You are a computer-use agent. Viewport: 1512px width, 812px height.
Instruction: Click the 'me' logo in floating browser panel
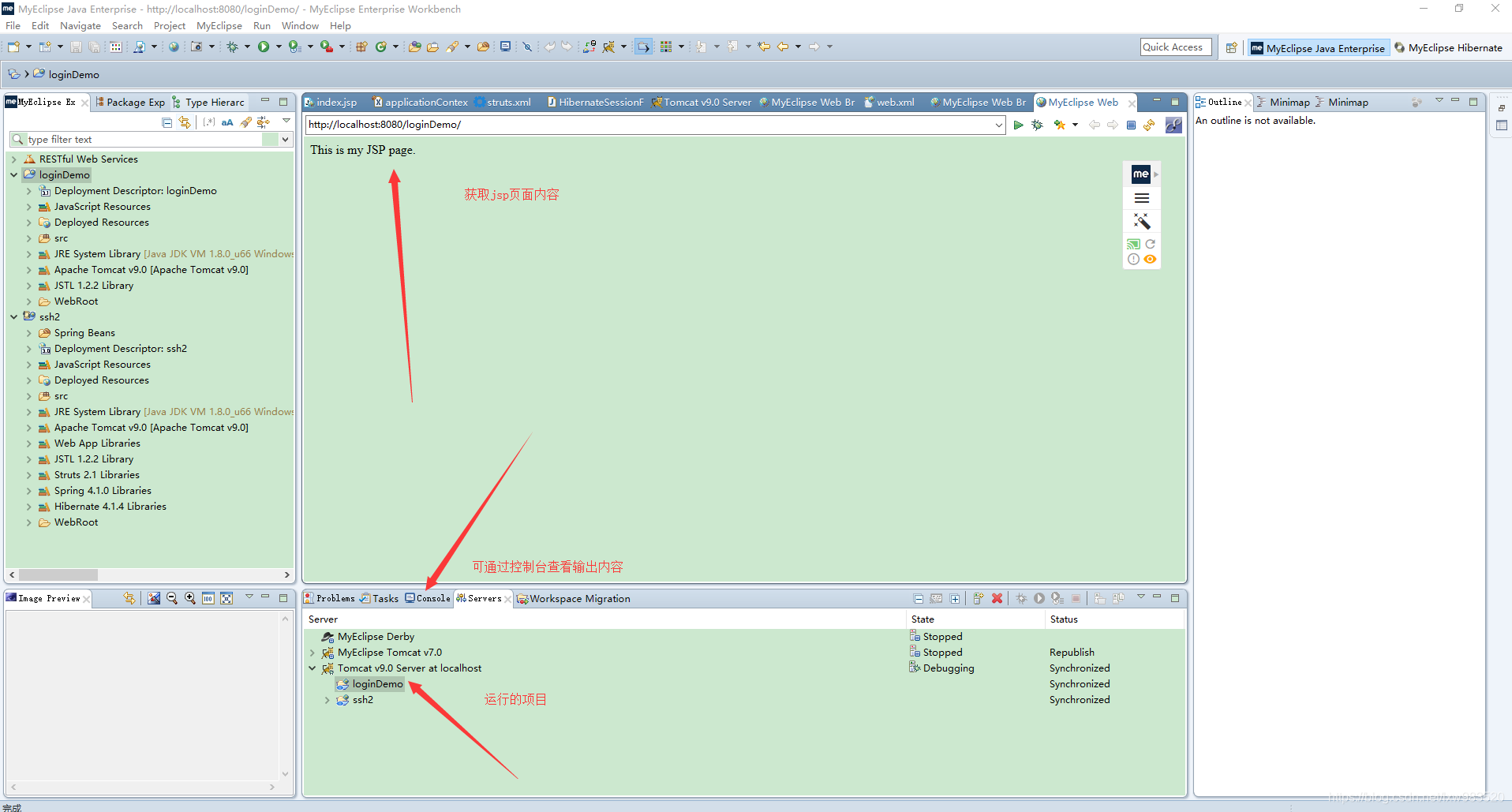click(1141, 174)
